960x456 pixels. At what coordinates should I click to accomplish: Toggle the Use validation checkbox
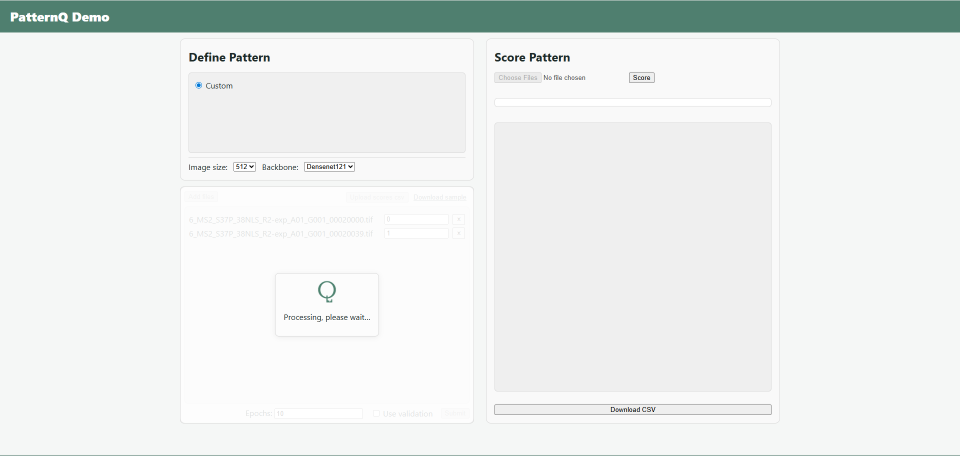click(377, 413)
